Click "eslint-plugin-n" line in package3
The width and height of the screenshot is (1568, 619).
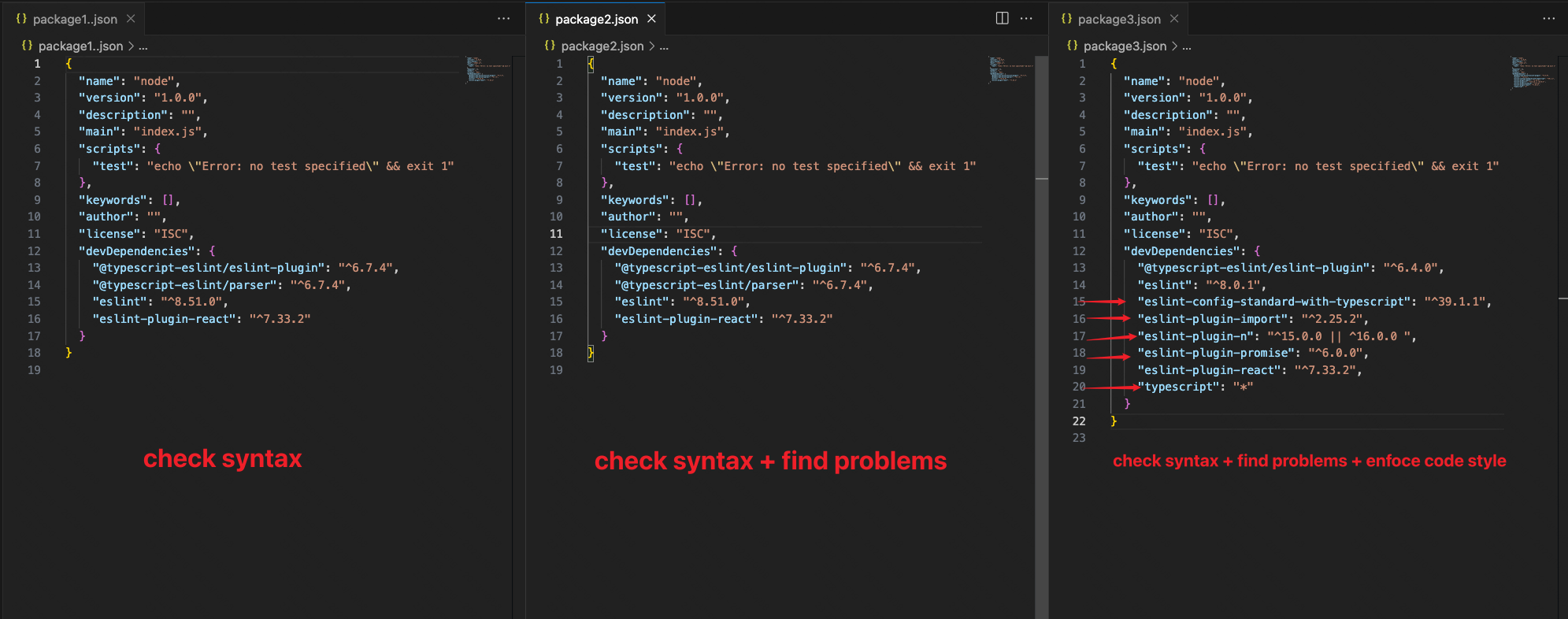click(x=1277, y=336)
